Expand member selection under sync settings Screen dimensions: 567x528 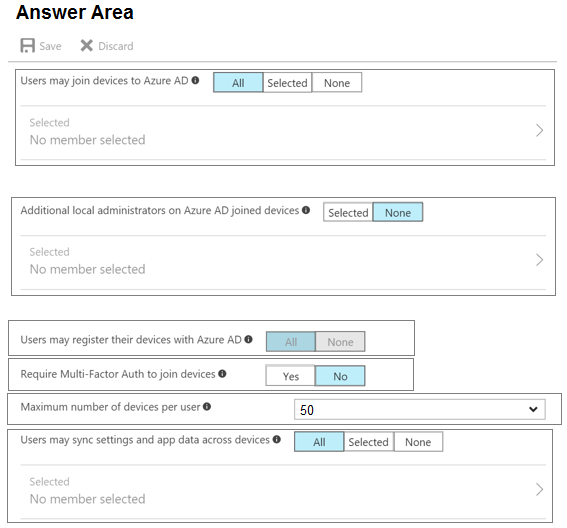pos(283,492)
